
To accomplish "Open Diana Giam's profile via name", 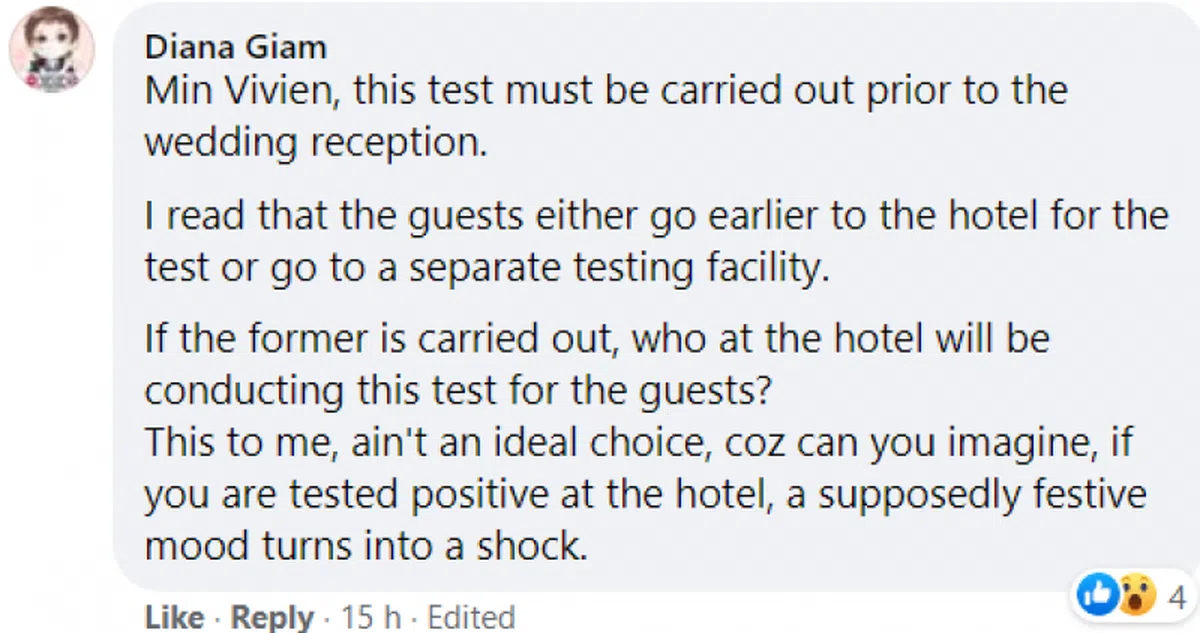I will pos(235,46).
